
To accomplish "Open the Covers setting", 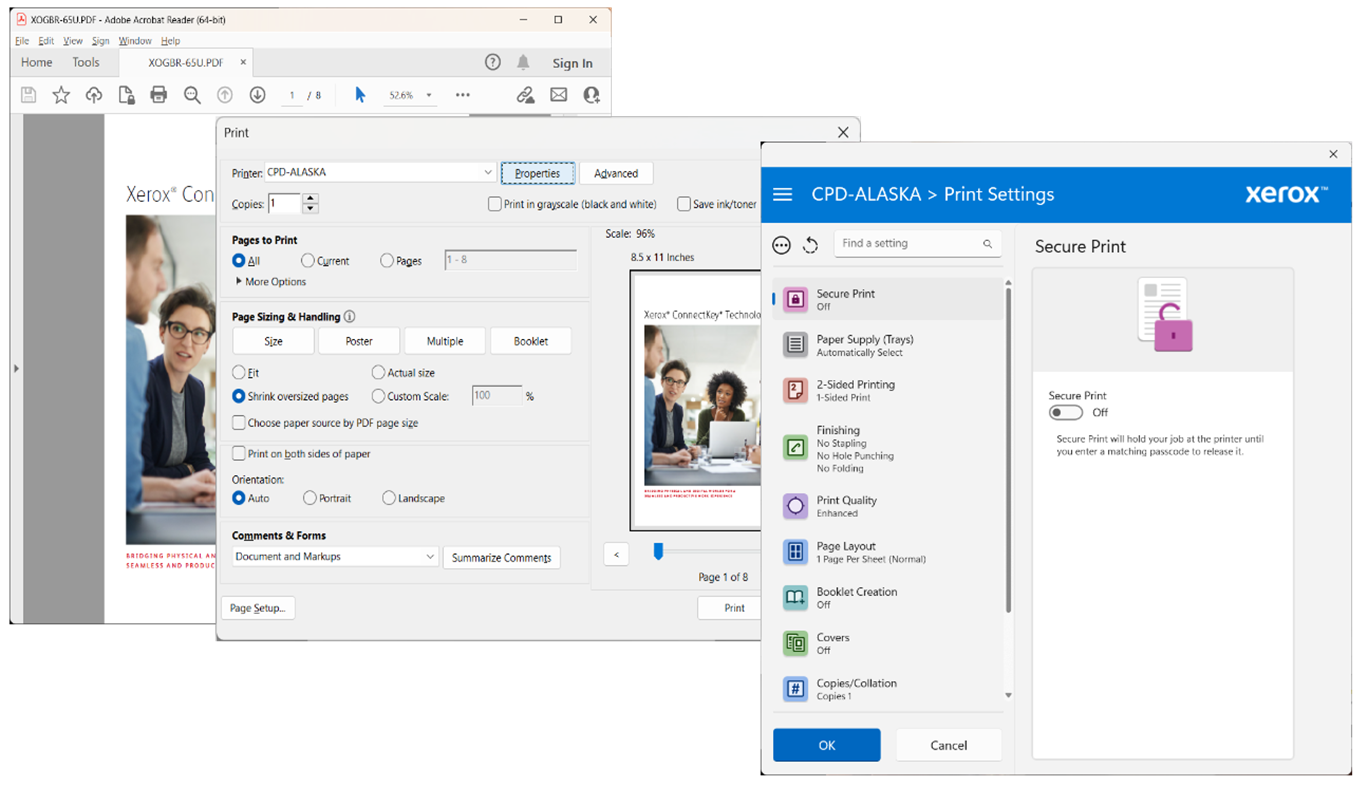I will click(888, 643).
